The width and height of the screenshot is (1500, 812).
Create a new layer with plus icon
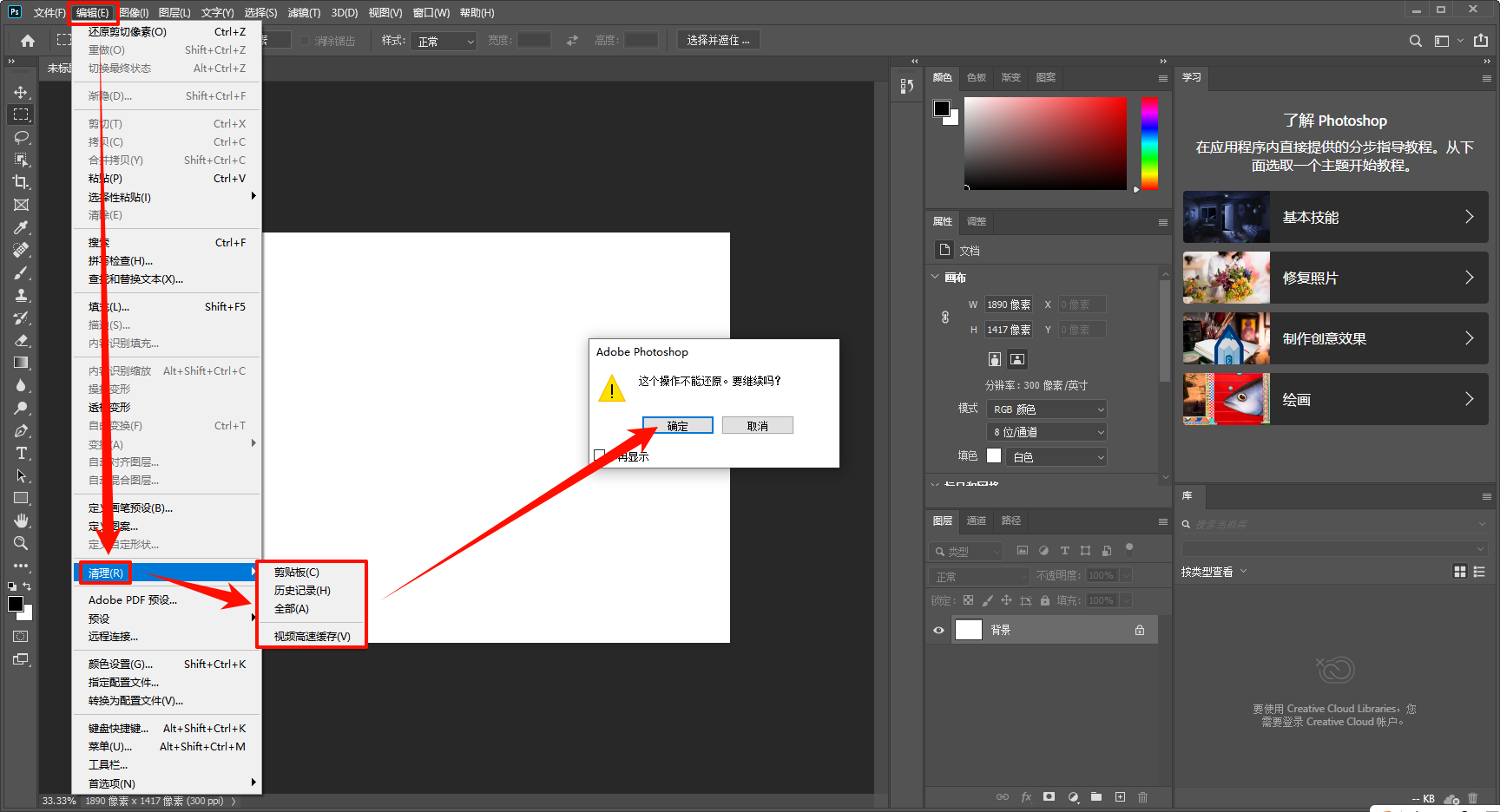pyautogui.click(x=1120, y=796)
